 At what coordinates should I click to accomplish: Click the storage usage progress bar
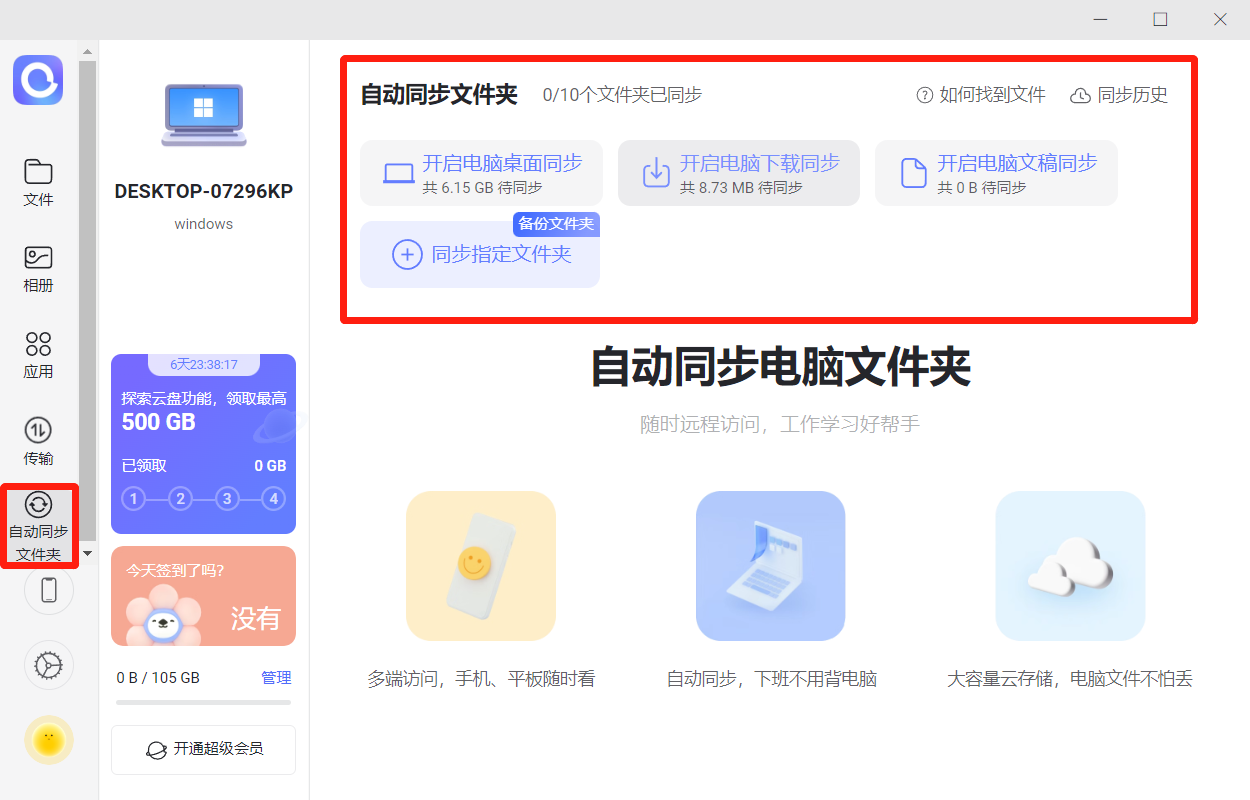pyautogui.click(x=204, y=702)
